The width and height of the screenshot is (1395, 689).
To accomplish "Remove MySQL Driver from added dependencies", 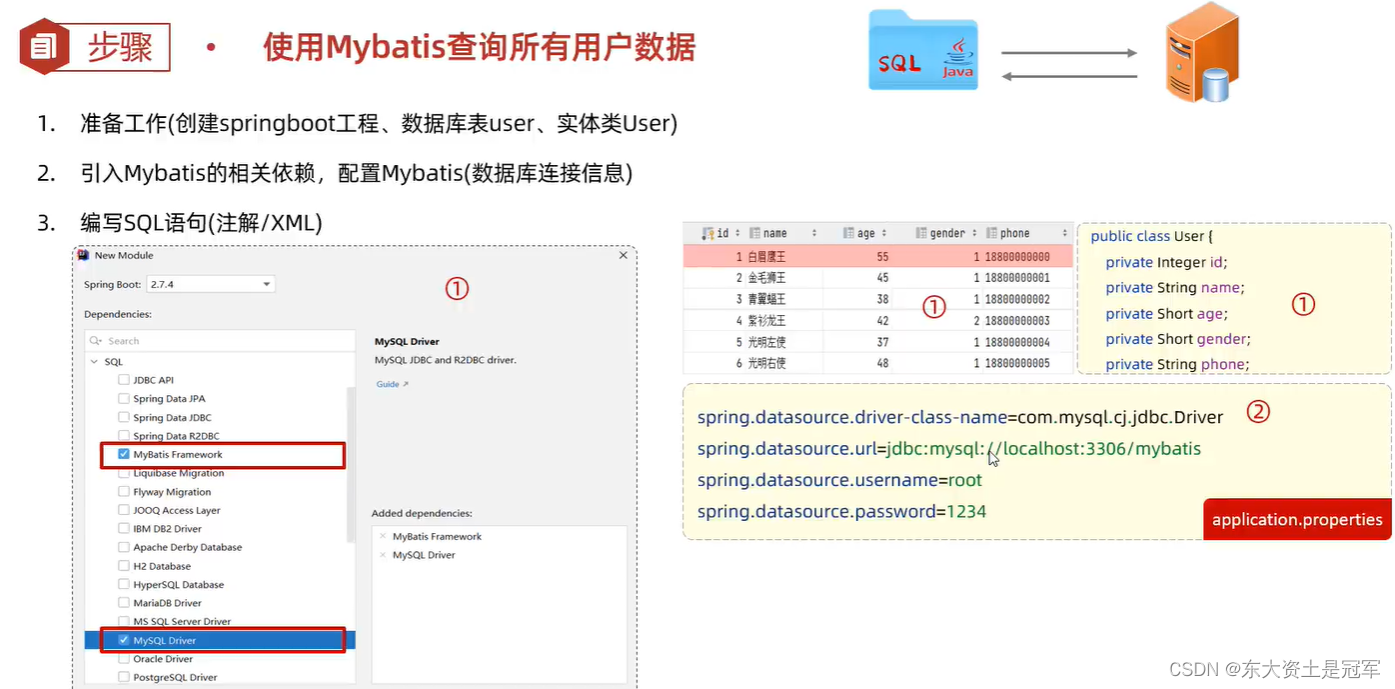I will tap(383, 555).
